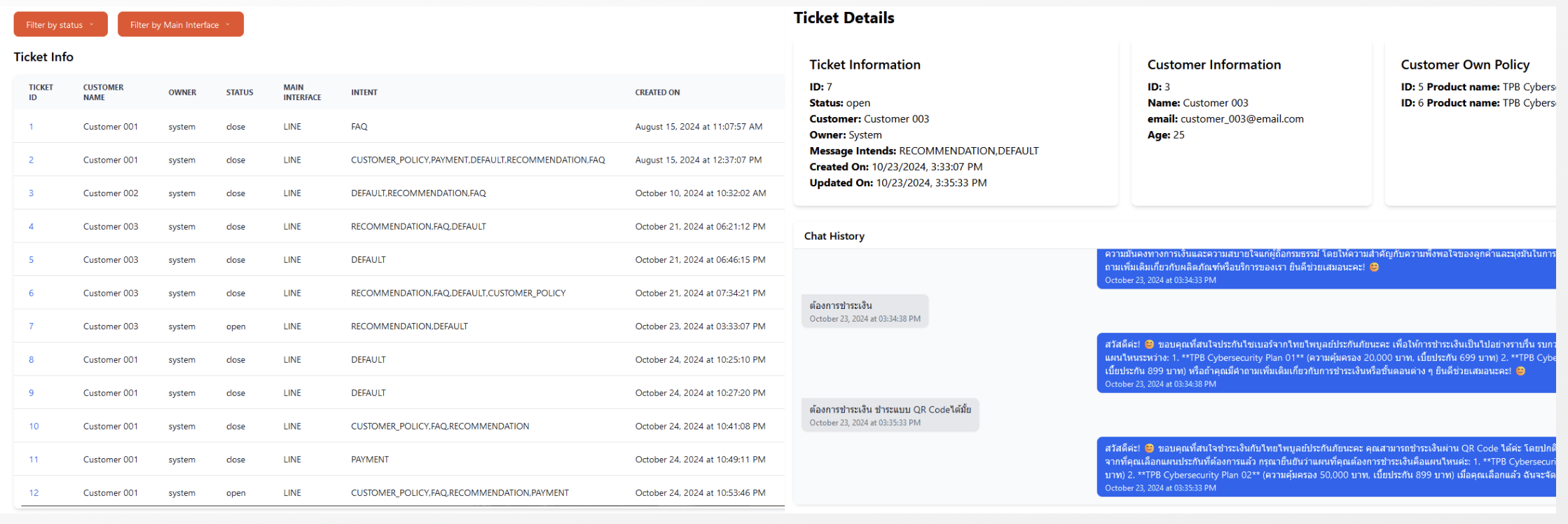Open the Filter by Main Interface dropdown
Image resolution: width=1568 pixels, height=524 pixels.
pyautogui.click(x=180, y=25)
